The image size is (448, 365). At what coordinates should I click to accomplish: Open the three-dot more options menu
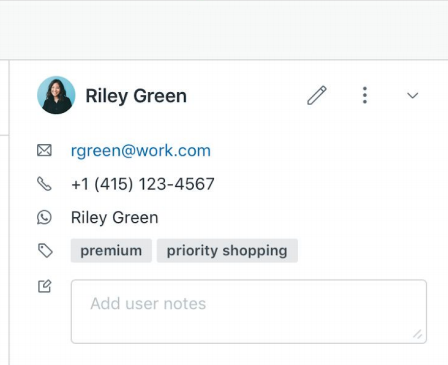365,95
